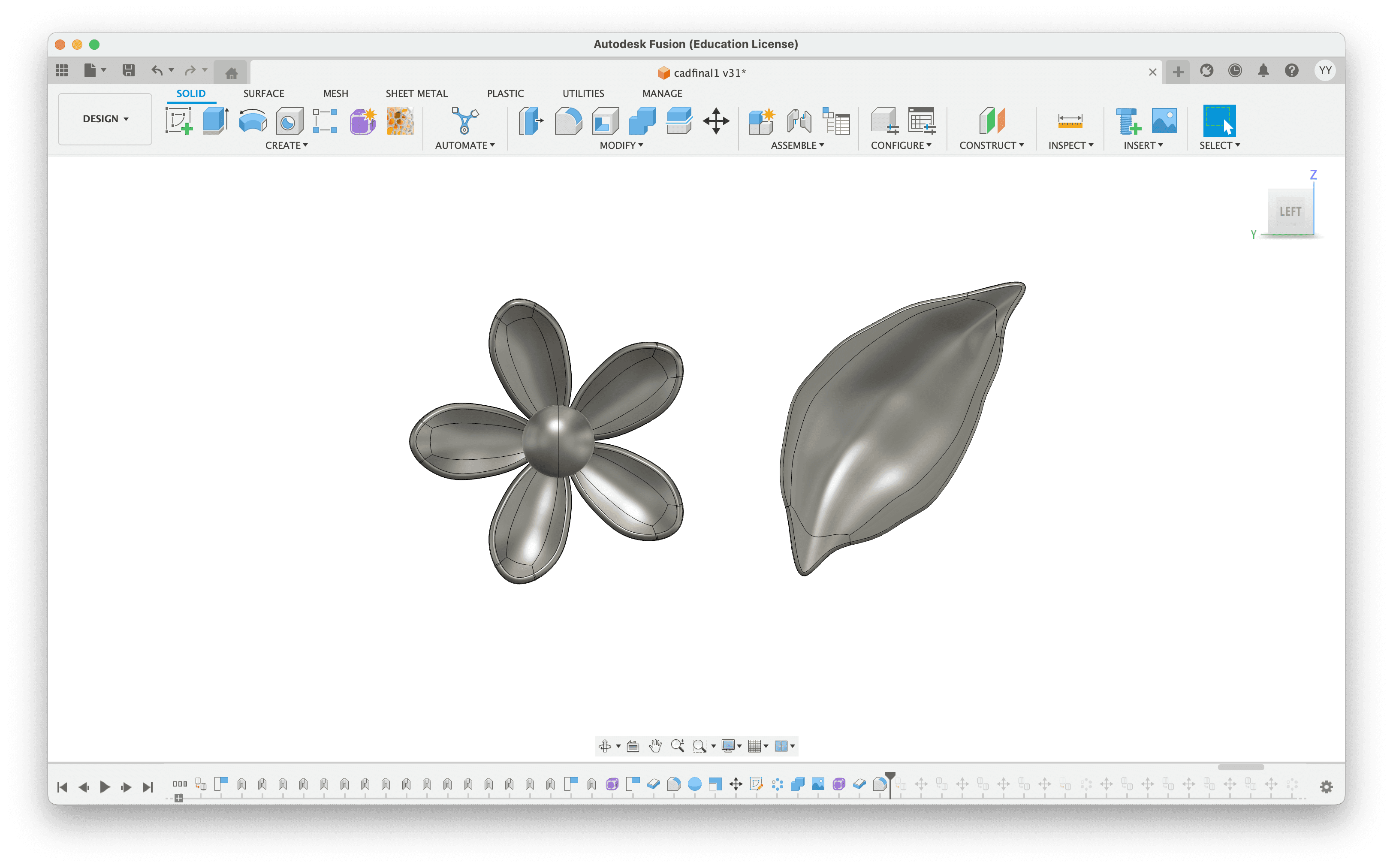Select the Extrude tool
This screenshot has height=868, width=1393.
click(215, 121)
